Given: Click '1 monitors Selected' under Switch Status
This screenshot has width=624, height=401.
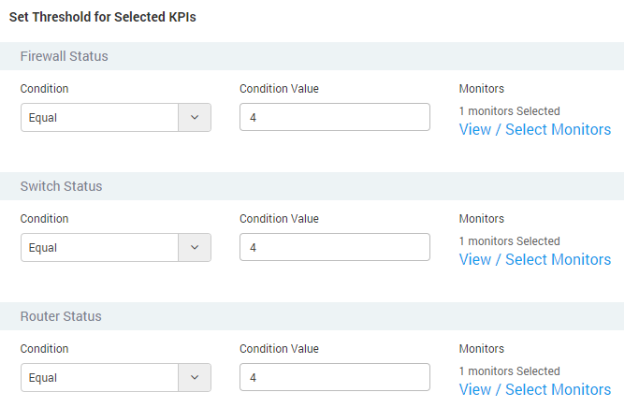Looking at the screenshot, I should click(509, 241).
